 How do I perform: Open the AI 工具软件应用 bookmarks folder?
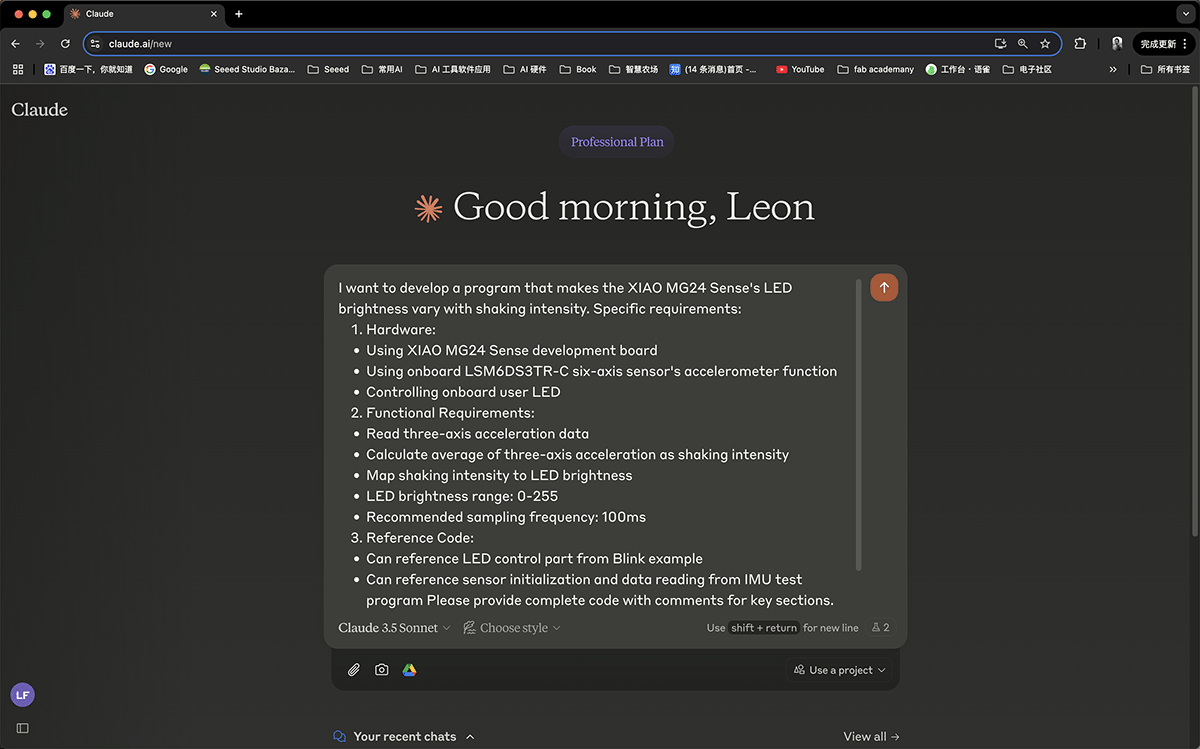(x=453, y=69)
